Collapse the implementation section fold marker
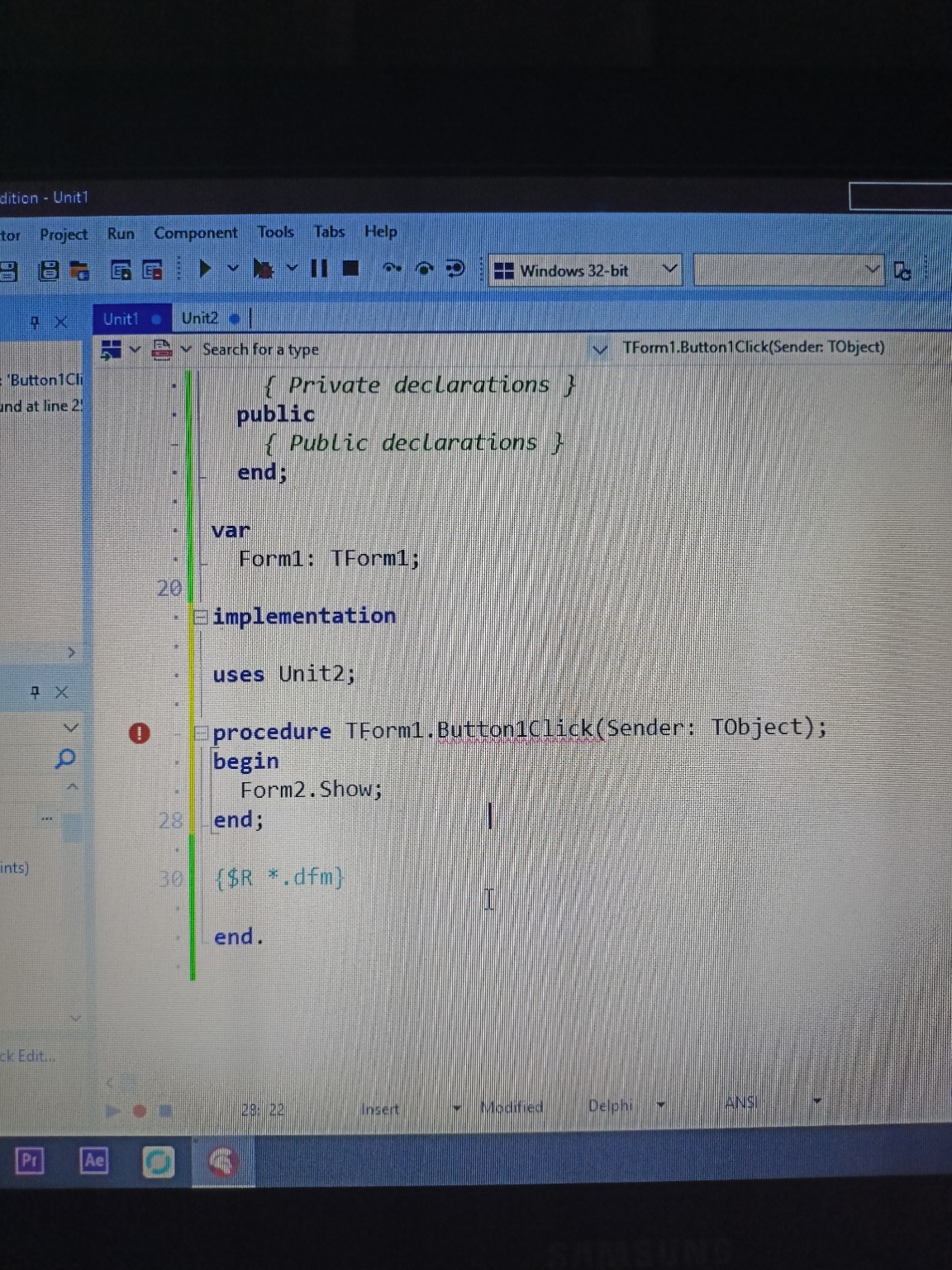 (200, 617)
